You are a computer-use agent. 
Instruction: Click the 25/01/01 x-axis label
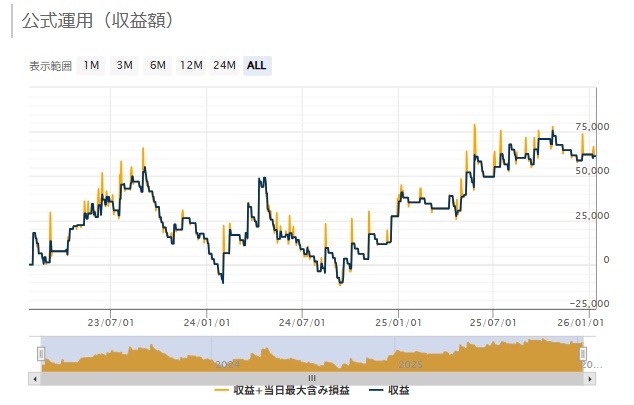396,322
